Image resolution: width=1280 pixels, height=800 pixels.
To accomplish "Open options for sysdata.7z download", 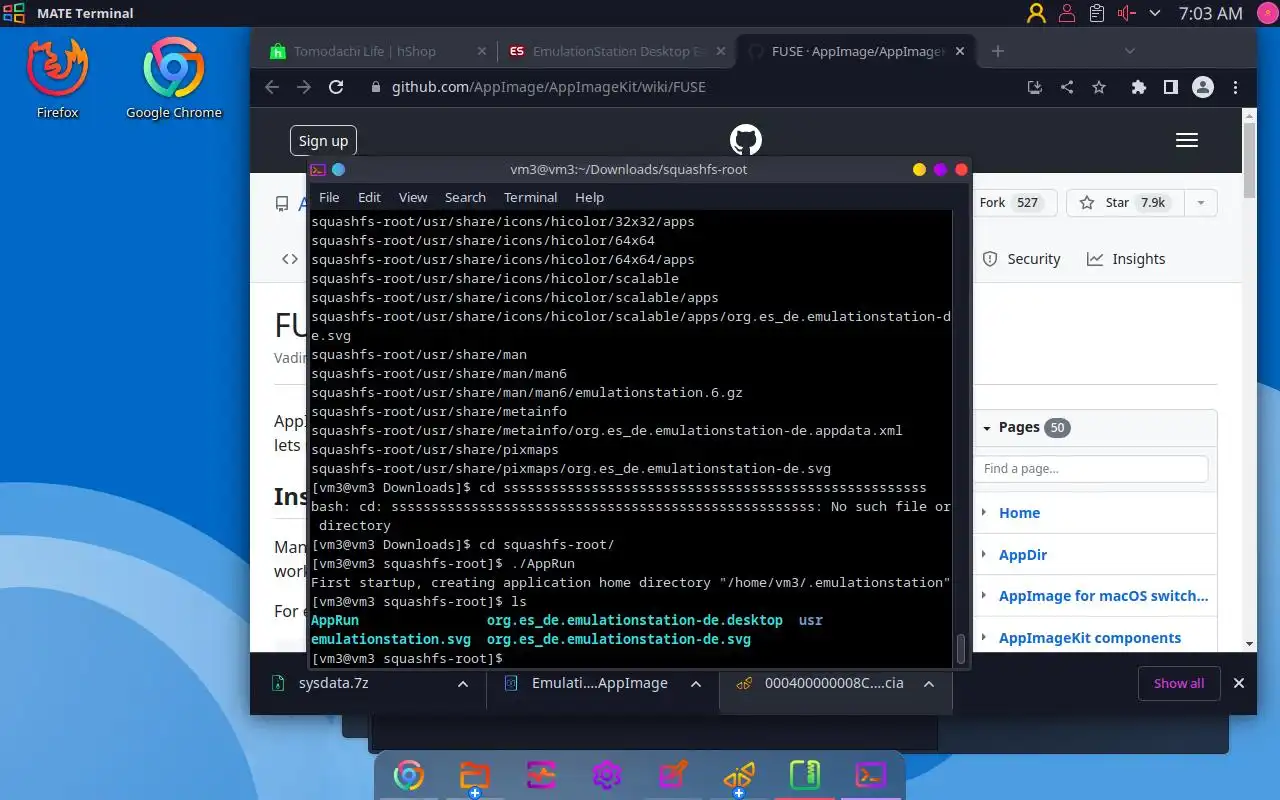I will click(462, 684).
